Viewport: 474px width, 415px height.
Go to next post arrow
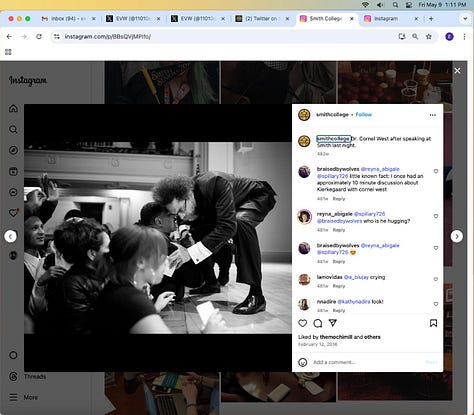(457, 236)
